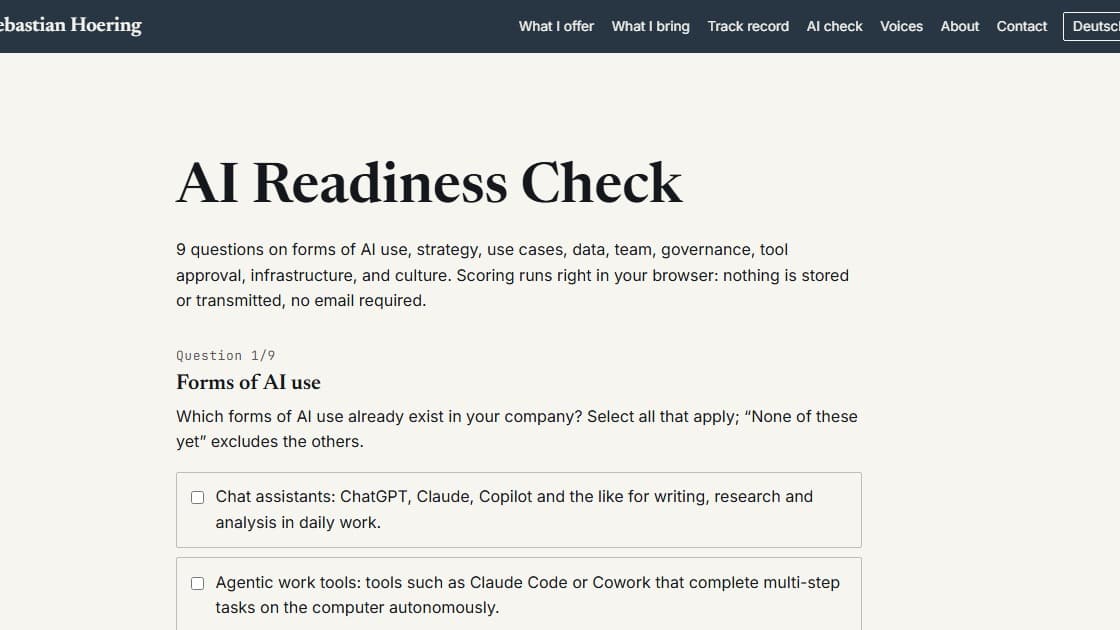Switch language with the Deutsch button
Viewport: 1120px width, 630px height.
point(1091,26)
